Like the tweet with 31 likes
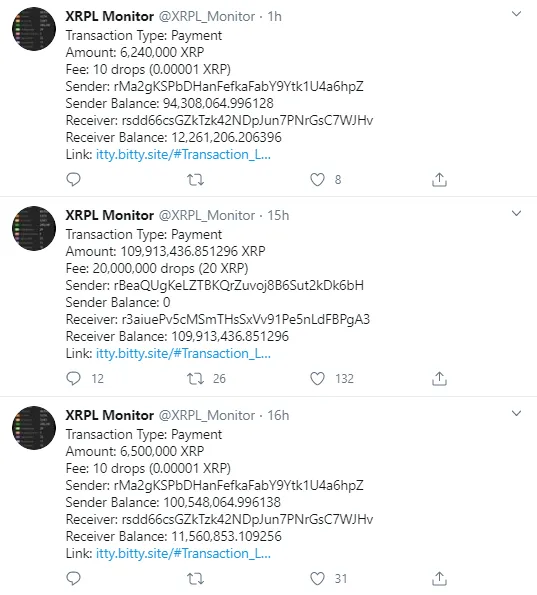This screenshot has height=595, width=537. click(x=317, y=579)
